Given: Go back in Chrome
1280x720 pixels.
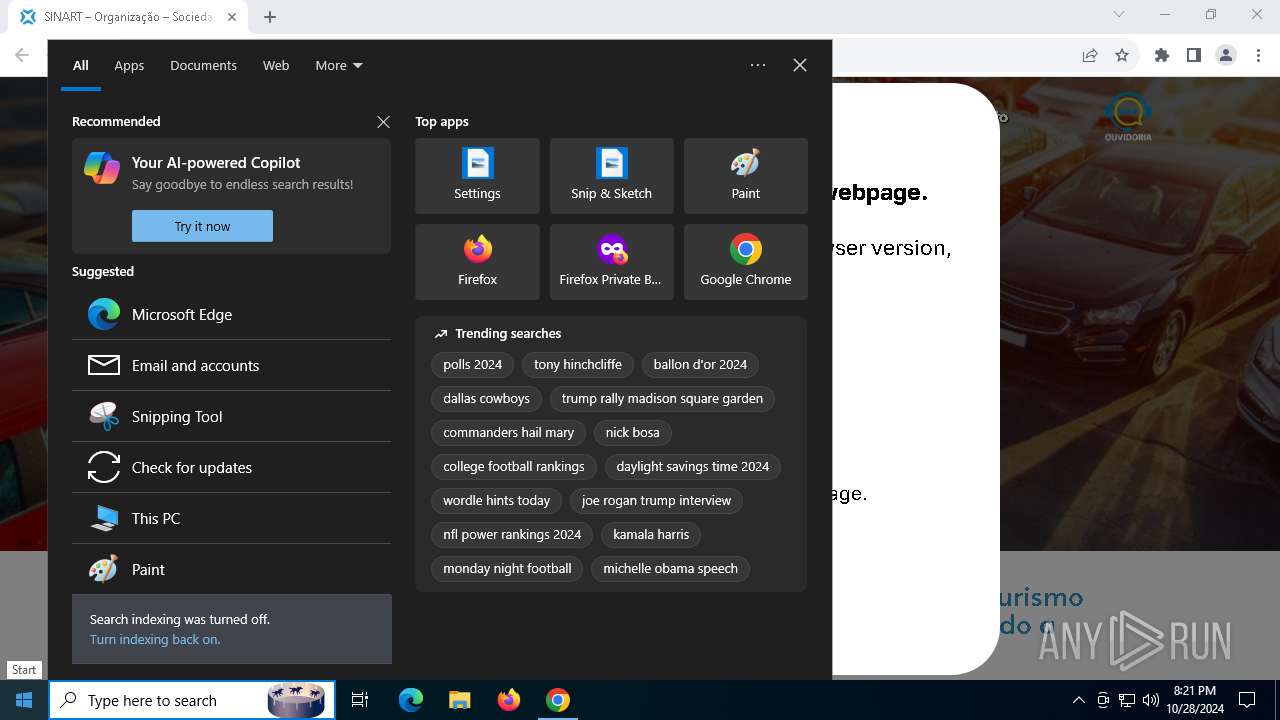Looking at the screenshot, I should pyautogui.click(x=22, y=55).
